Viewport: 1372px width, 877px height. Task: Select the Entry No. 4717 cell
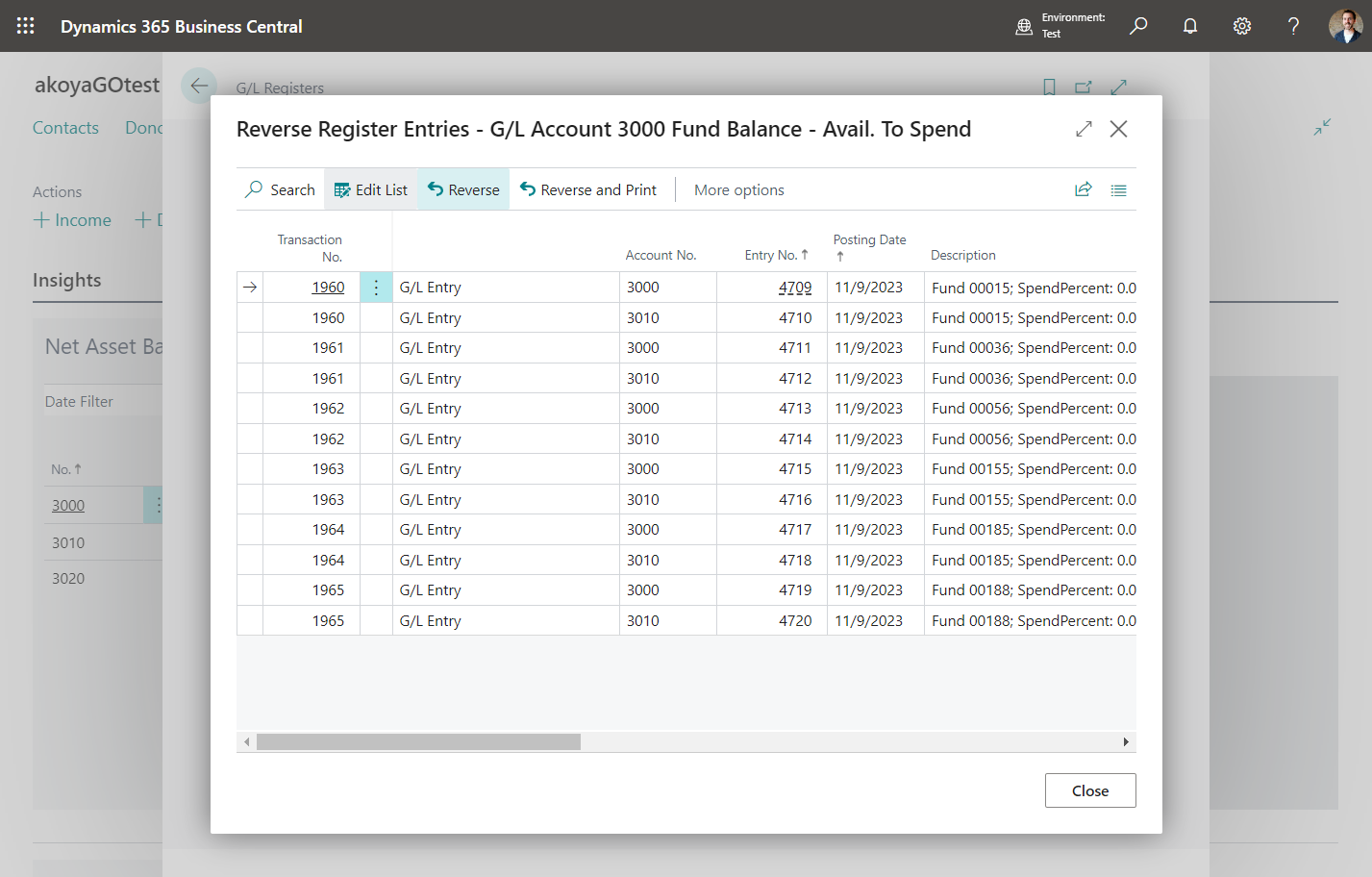772,530
